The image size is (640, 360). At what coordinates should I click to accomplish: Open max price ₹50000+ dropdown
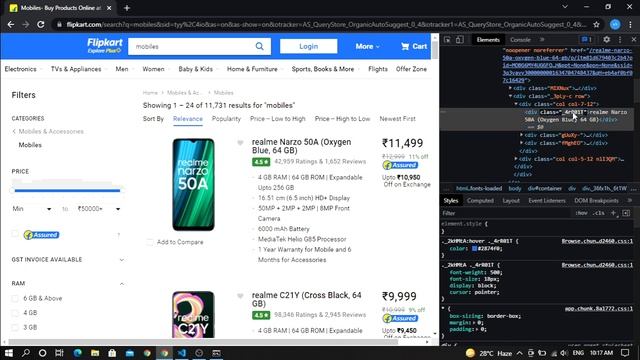pyautogui.click(x=99, y=209)
